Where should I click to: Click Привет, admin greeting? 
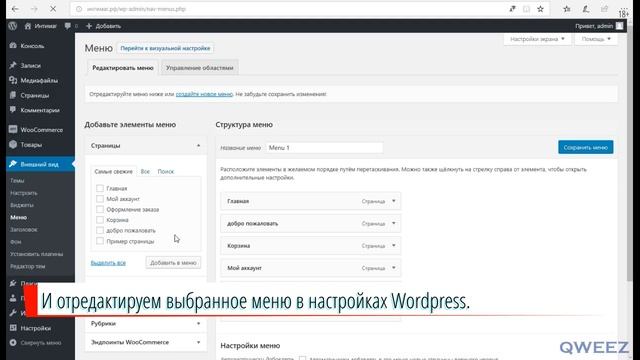pyautogui.click(x=594, y=26)
